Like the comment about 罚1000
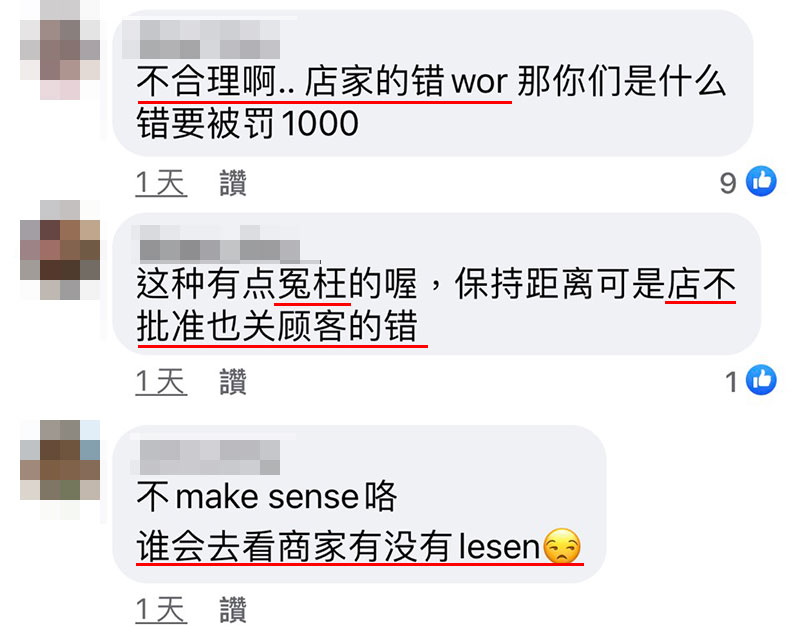This screenshot has height=630, width=800. (x=233, y=183)
